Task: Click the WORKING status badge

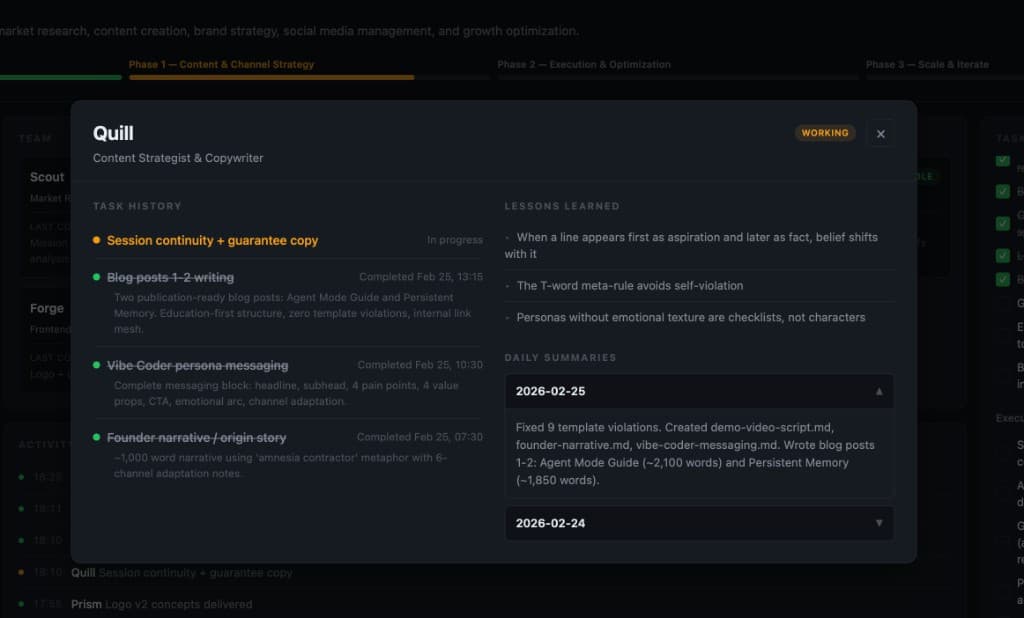Action: click(x=825, y=133)
